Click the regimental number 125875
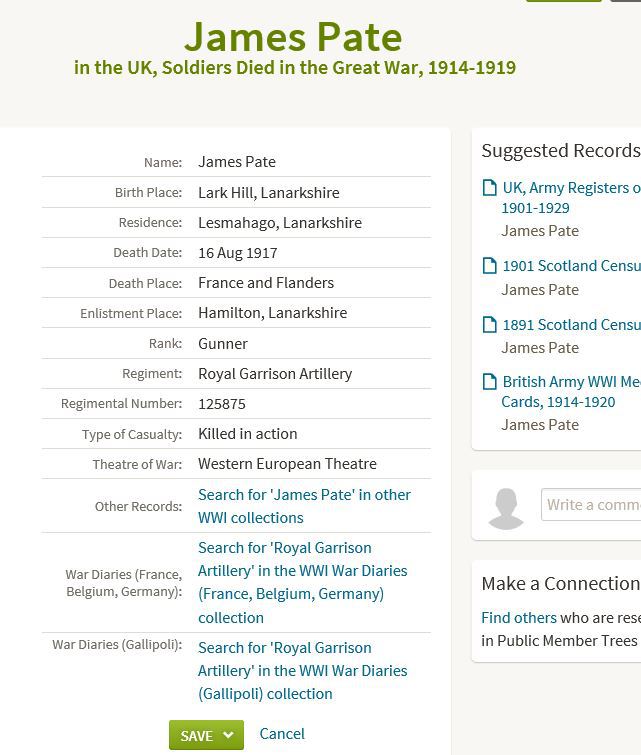Screen dimensions: 641x755 [x=222, y=404]
